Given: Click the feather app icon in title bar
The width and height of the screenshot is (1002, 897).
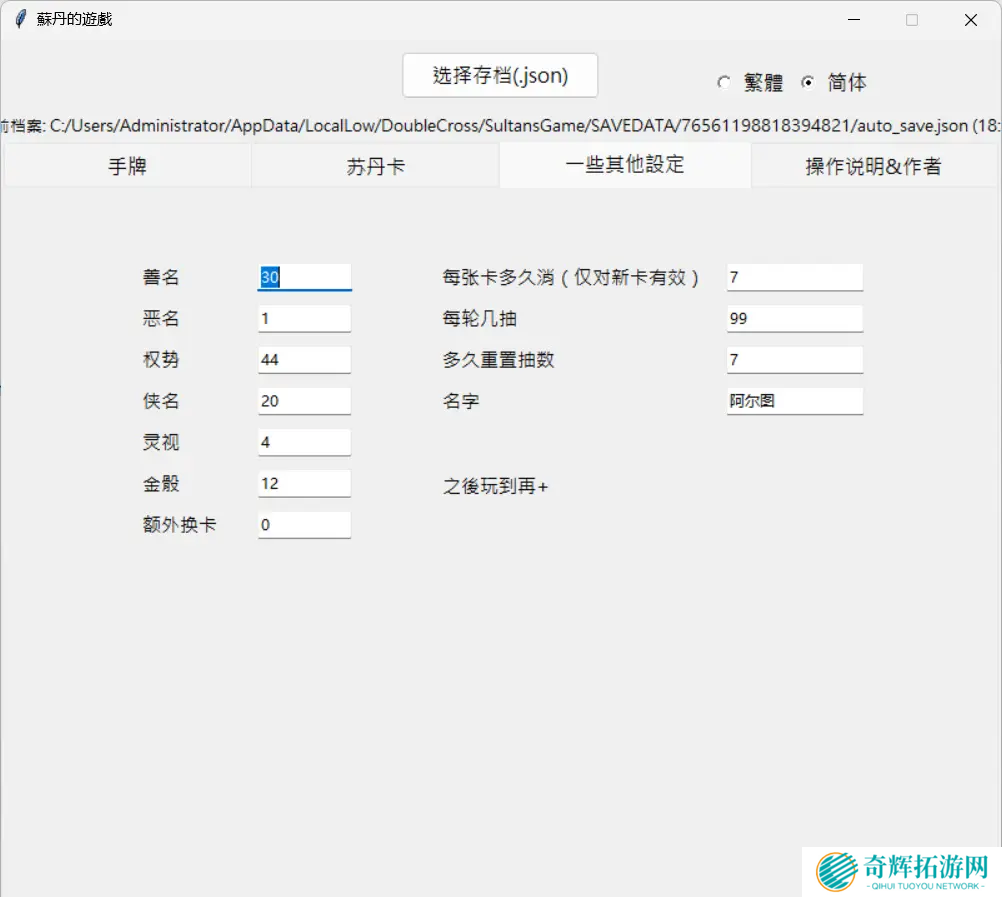Looking at the screenshot, I should click(20, 19).
